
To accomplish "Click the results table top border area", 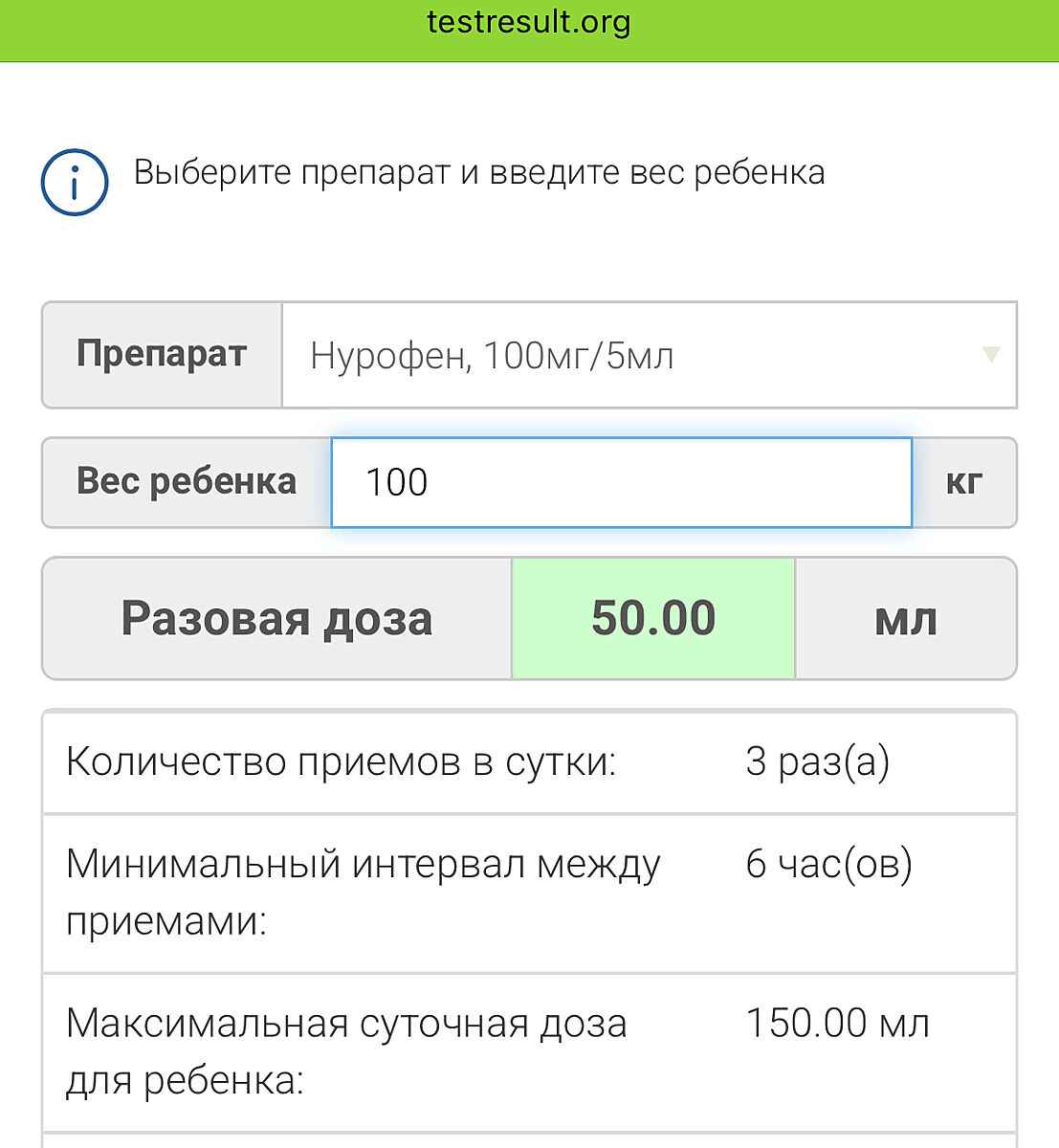I will click(x=529, y=713).
